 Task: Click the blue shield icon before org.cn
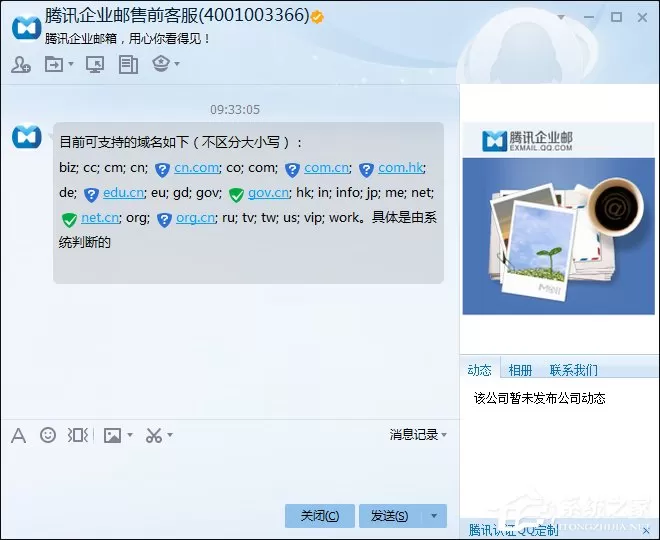164,220
